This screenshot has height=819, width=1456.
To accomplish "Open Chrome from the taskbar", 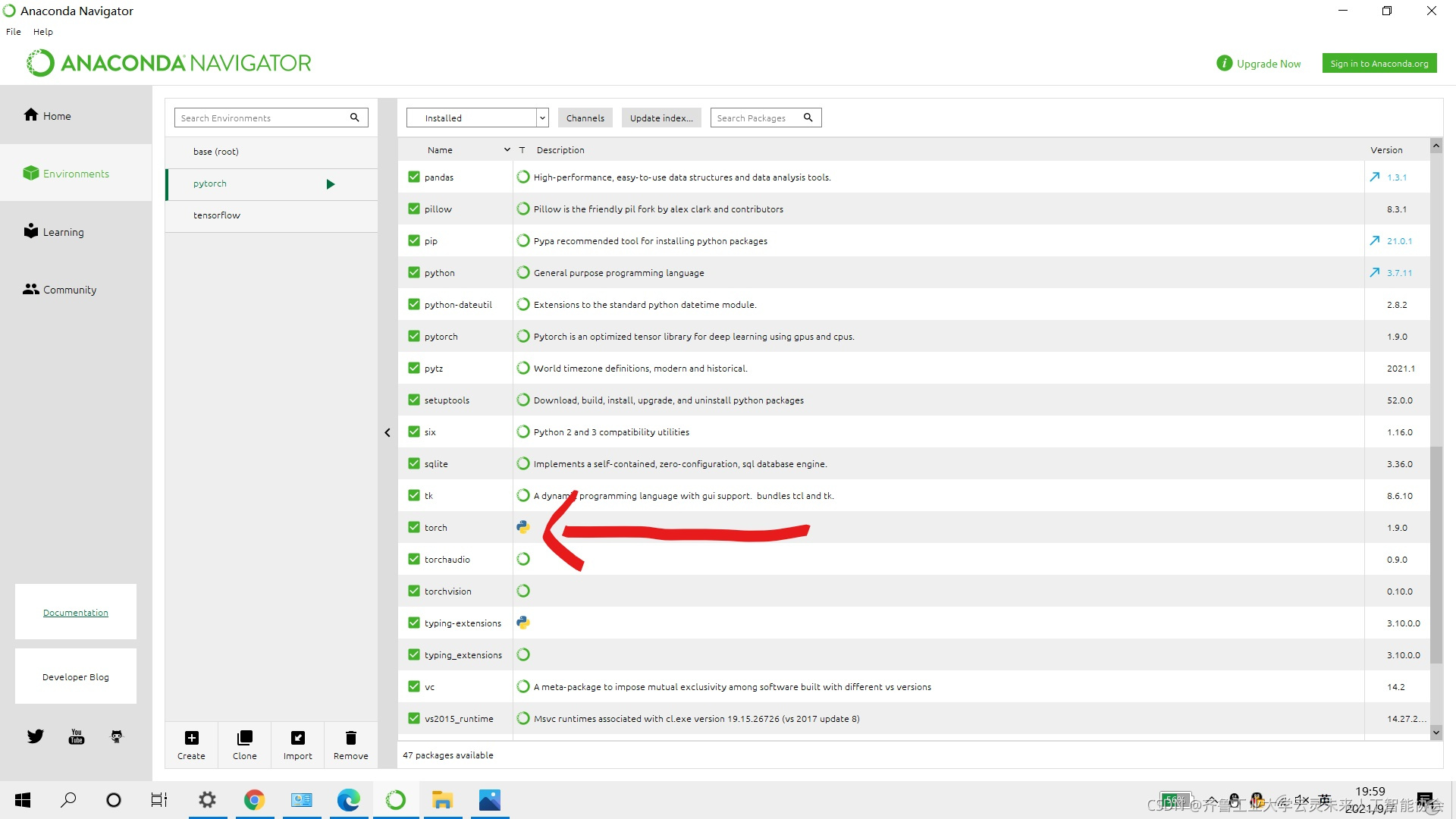I will (x=254, y=800).
